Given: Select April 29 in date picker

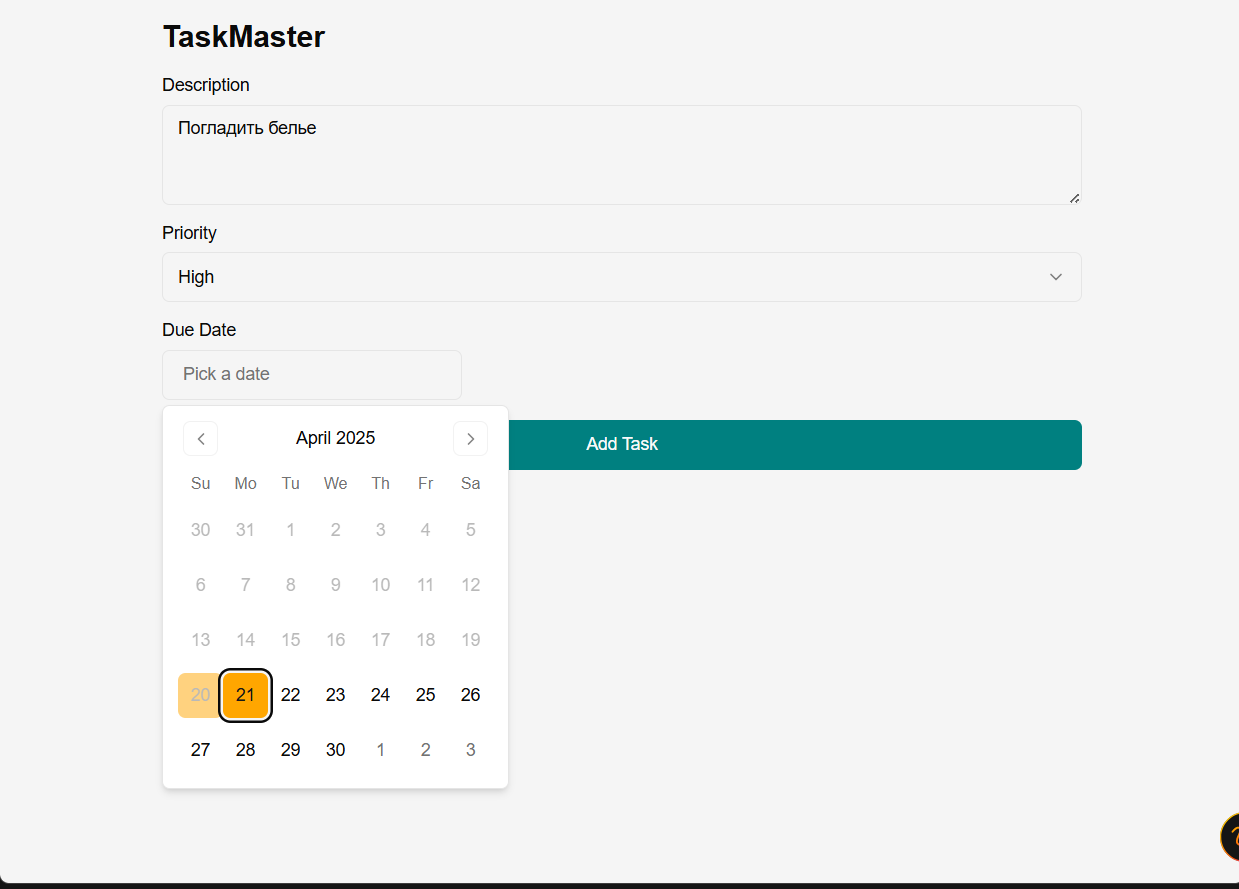Looking at the screenshot, I should (x=290, y=750).
